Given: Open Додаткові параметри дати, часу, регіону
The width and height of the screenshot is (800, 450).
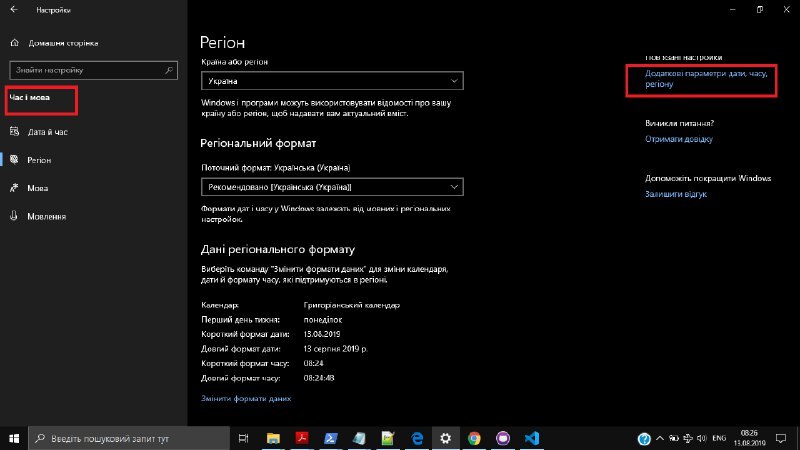Looking at the screenshot, I should click(706, 79).
